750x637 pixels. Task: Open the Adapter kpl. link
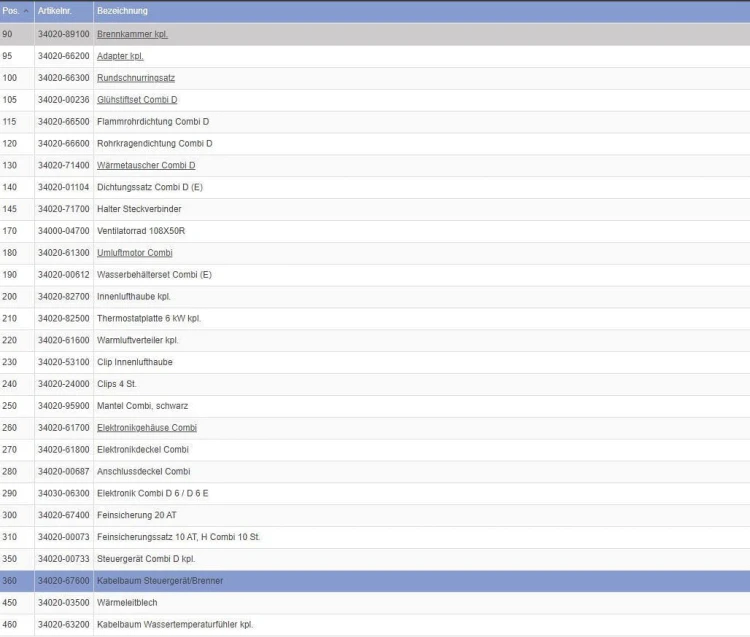(120, 56)
